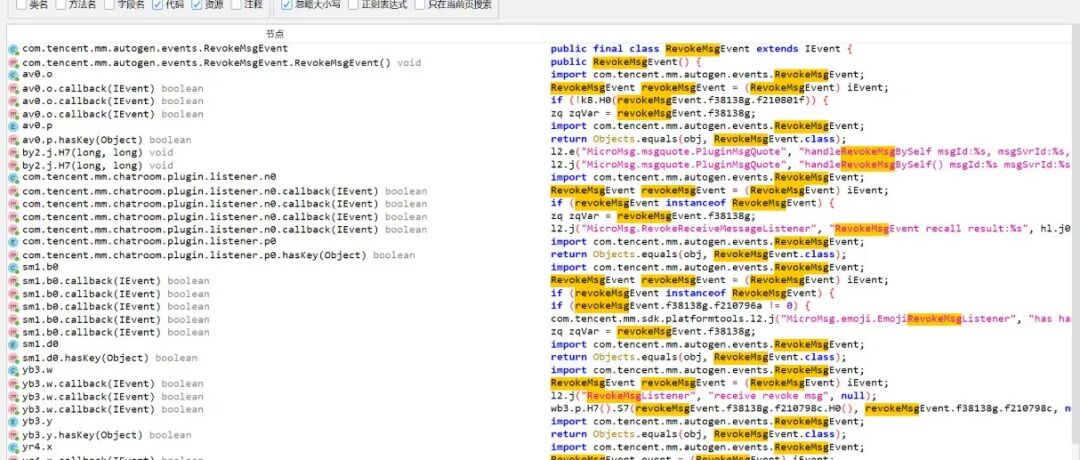Click class icon of chatroom listener.n0 node
Image resolution: width=1080 pixels, height=460 pixels.
[x=14, y=178]
